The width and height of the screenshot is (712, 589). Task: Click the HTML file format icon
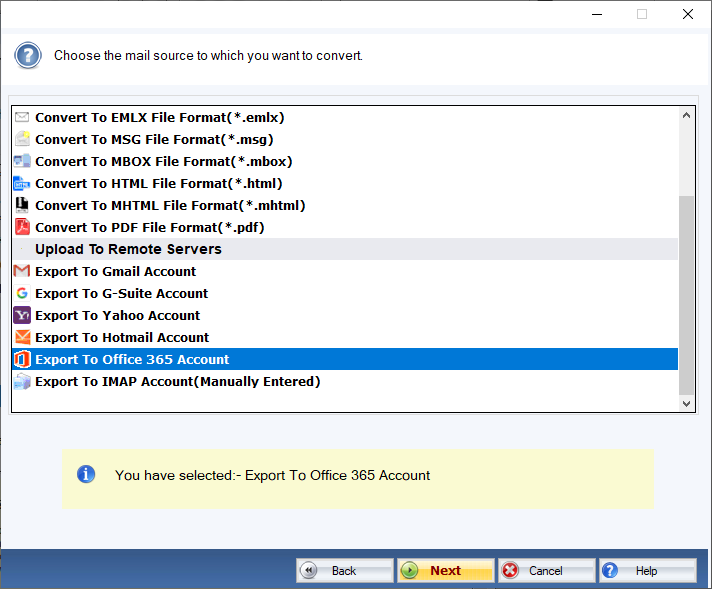click(x=22, y=183)
